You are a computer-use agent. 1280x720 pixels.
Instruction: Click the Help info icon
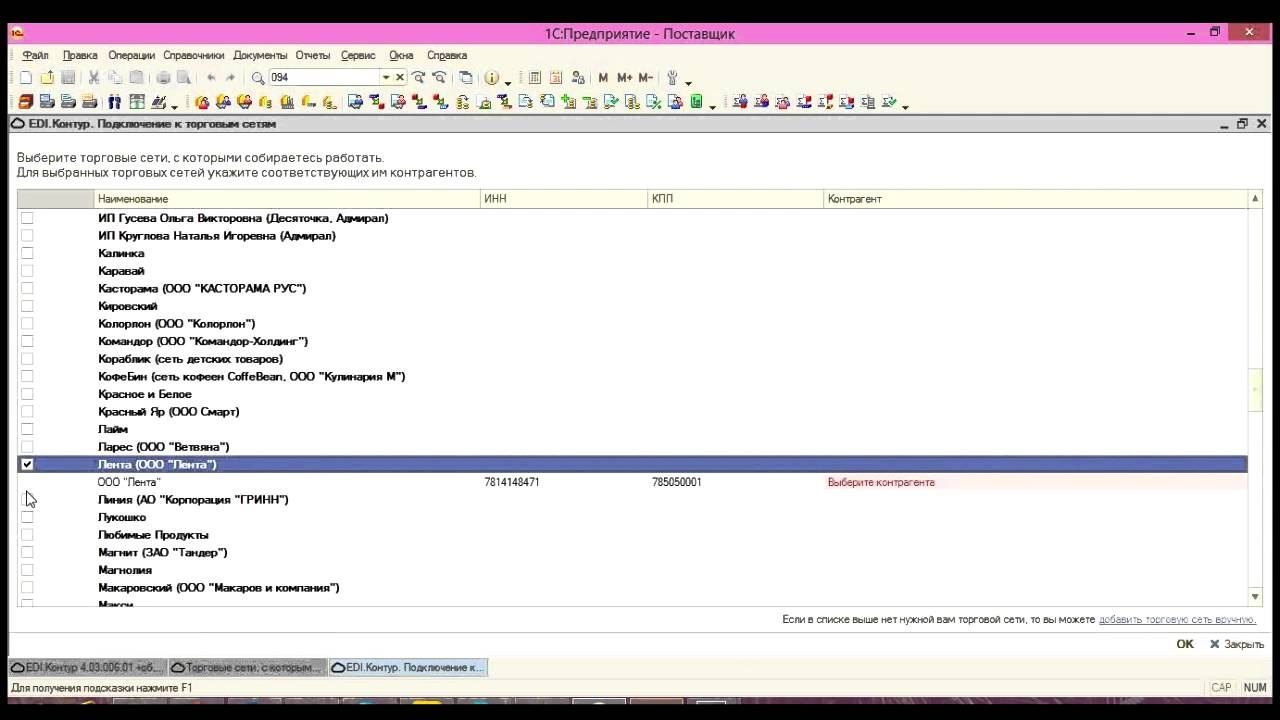tap(492, 78)
